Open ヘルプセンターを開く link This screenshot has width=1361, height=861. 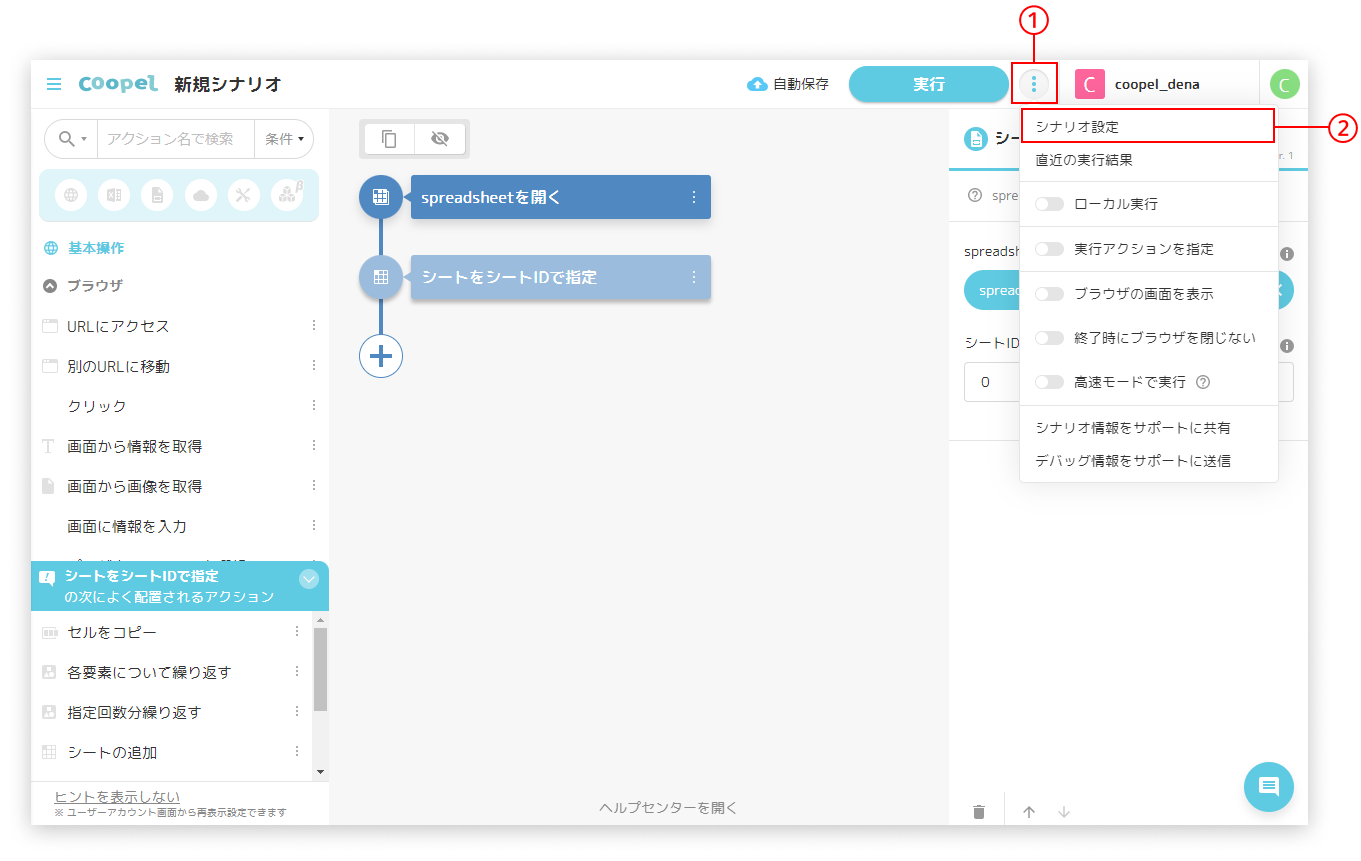tap(668, 808)
